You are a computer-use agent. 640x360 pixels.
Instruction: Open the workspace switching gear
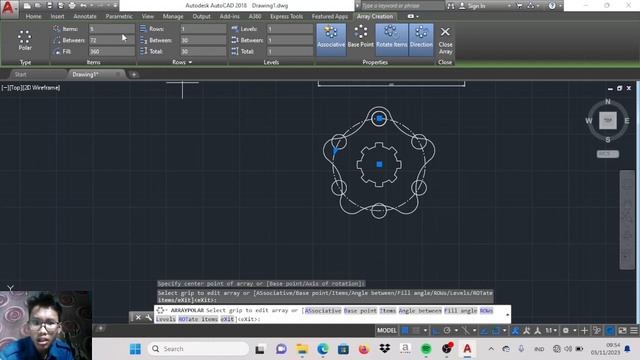565,330
